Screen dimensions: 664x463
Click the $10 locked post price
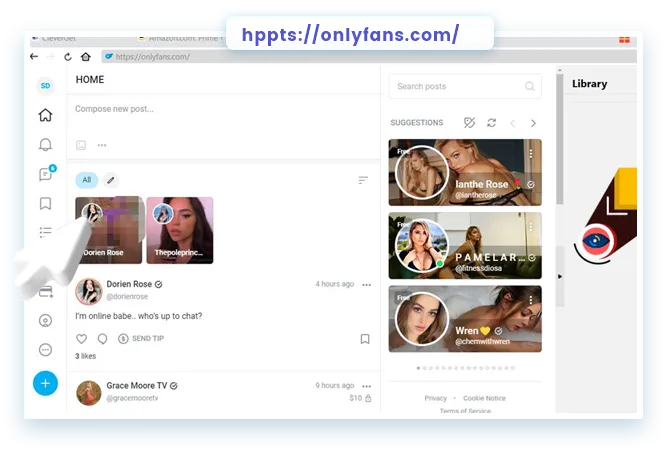coord(360,398)
